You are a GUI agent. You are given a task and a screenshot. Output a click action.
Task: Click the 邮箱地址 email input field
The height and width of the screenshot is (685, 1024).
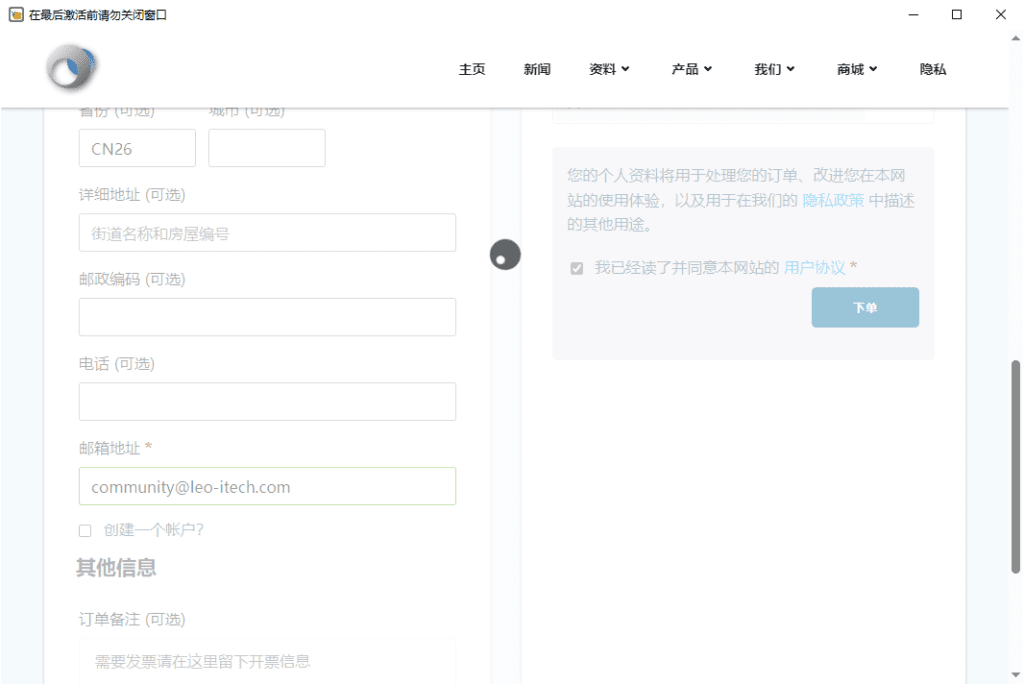pyautogui.click(x=267, y=487)
